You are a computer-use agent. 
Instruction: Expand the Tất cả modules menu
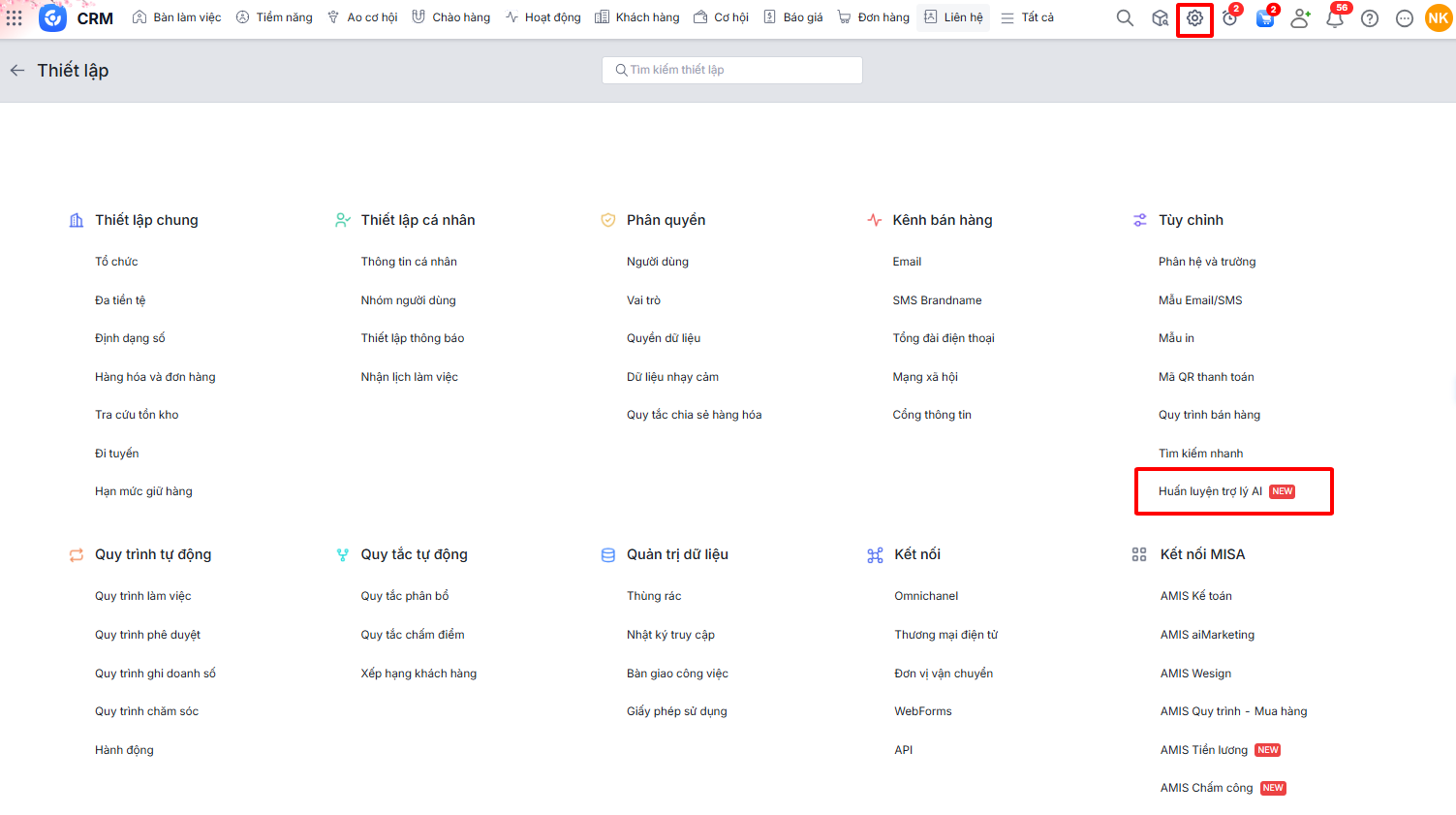1027,17
